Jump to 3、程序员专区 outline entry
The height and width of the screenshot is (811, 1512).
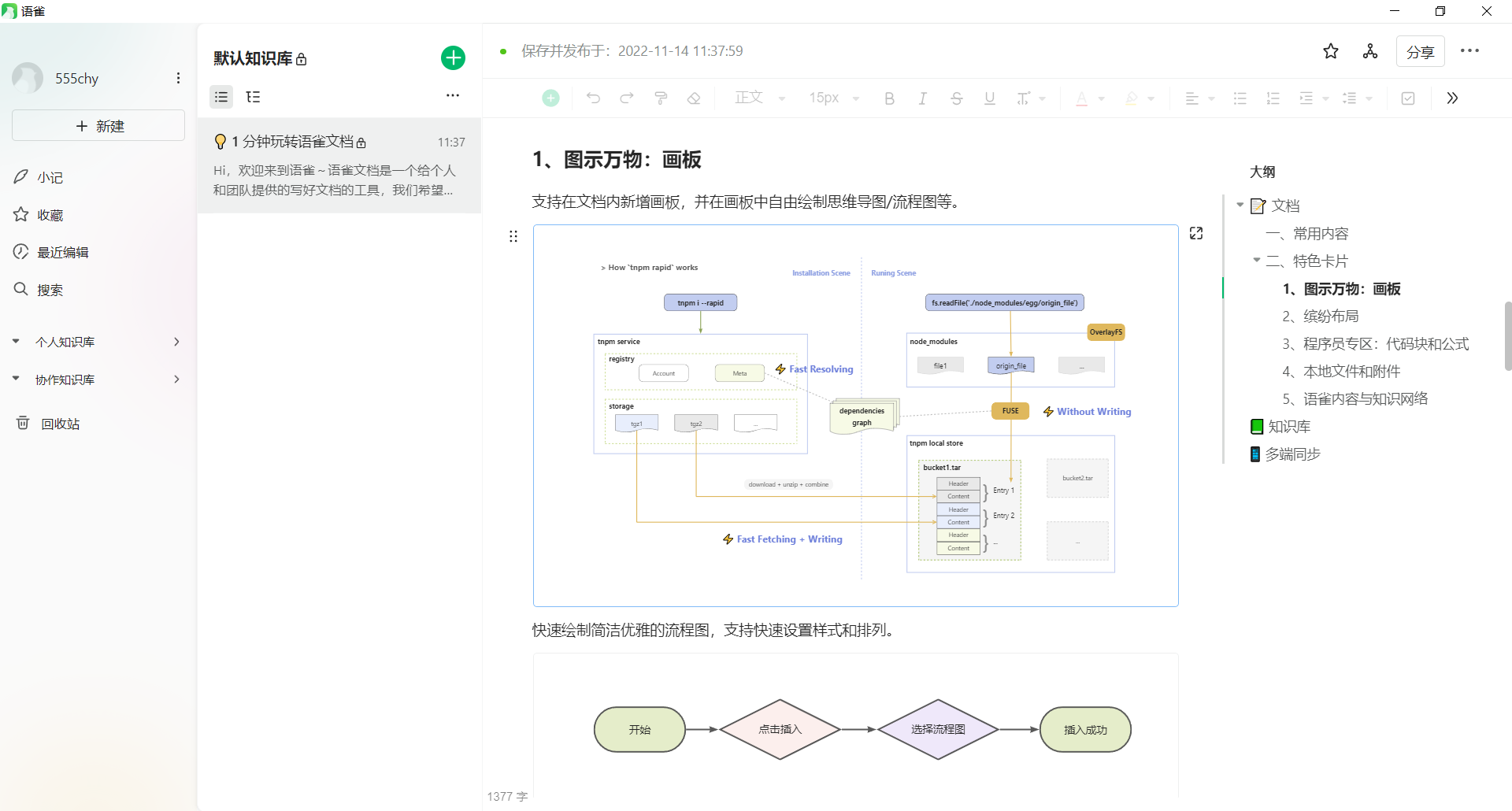[x=1376, y=343]
